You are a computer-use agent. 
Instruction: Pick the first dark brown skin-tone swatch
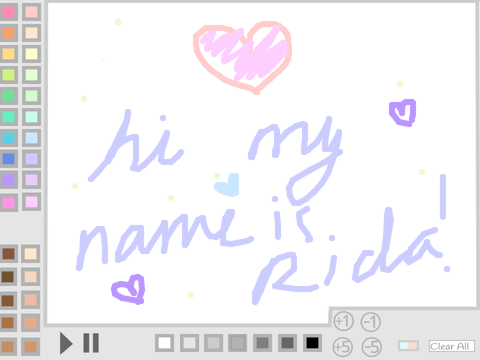pyautogui.click(x=8, y=254)
